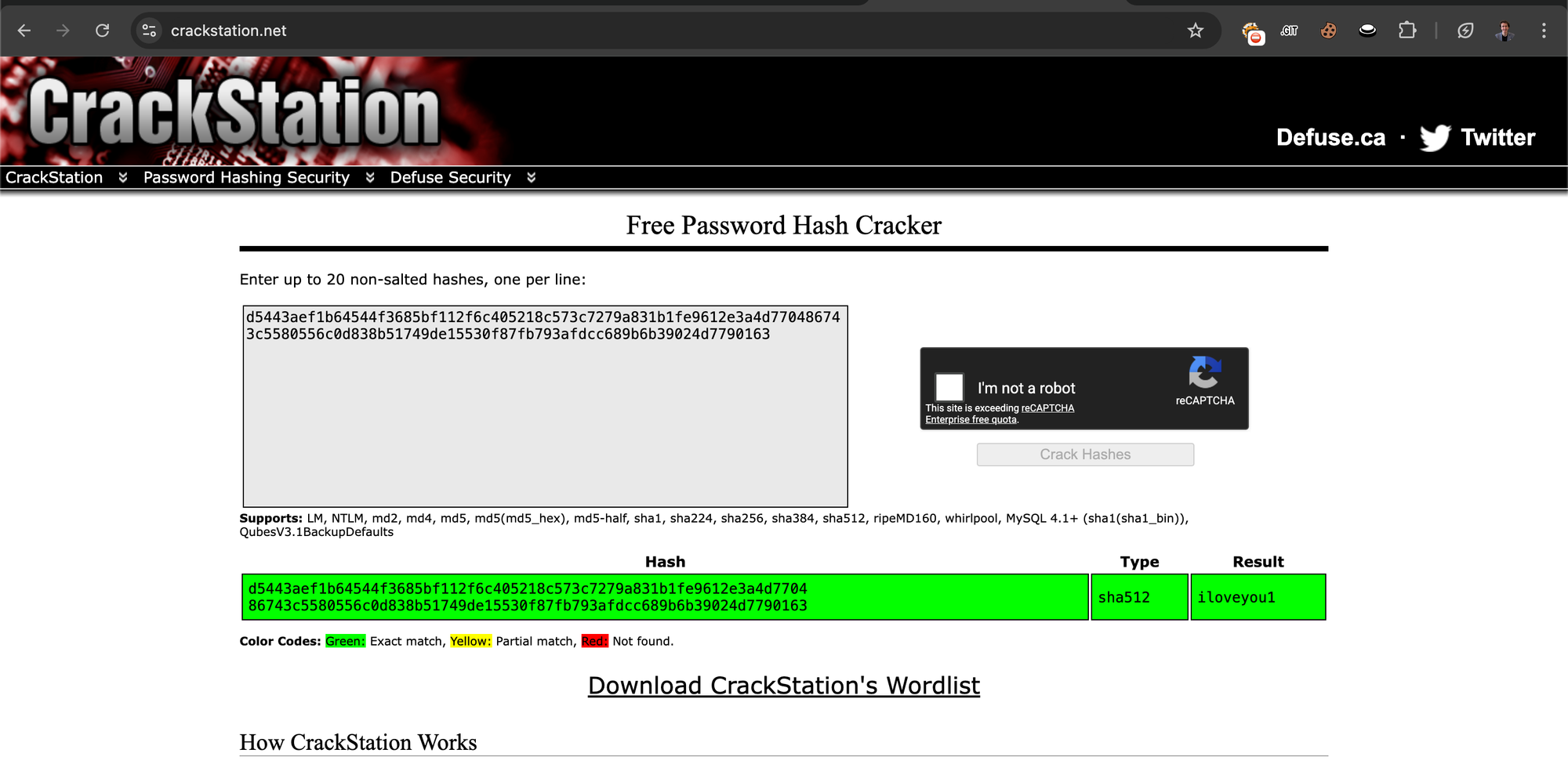
Task: Expand the CrackStation menu chevron
Action: [123, 178]
